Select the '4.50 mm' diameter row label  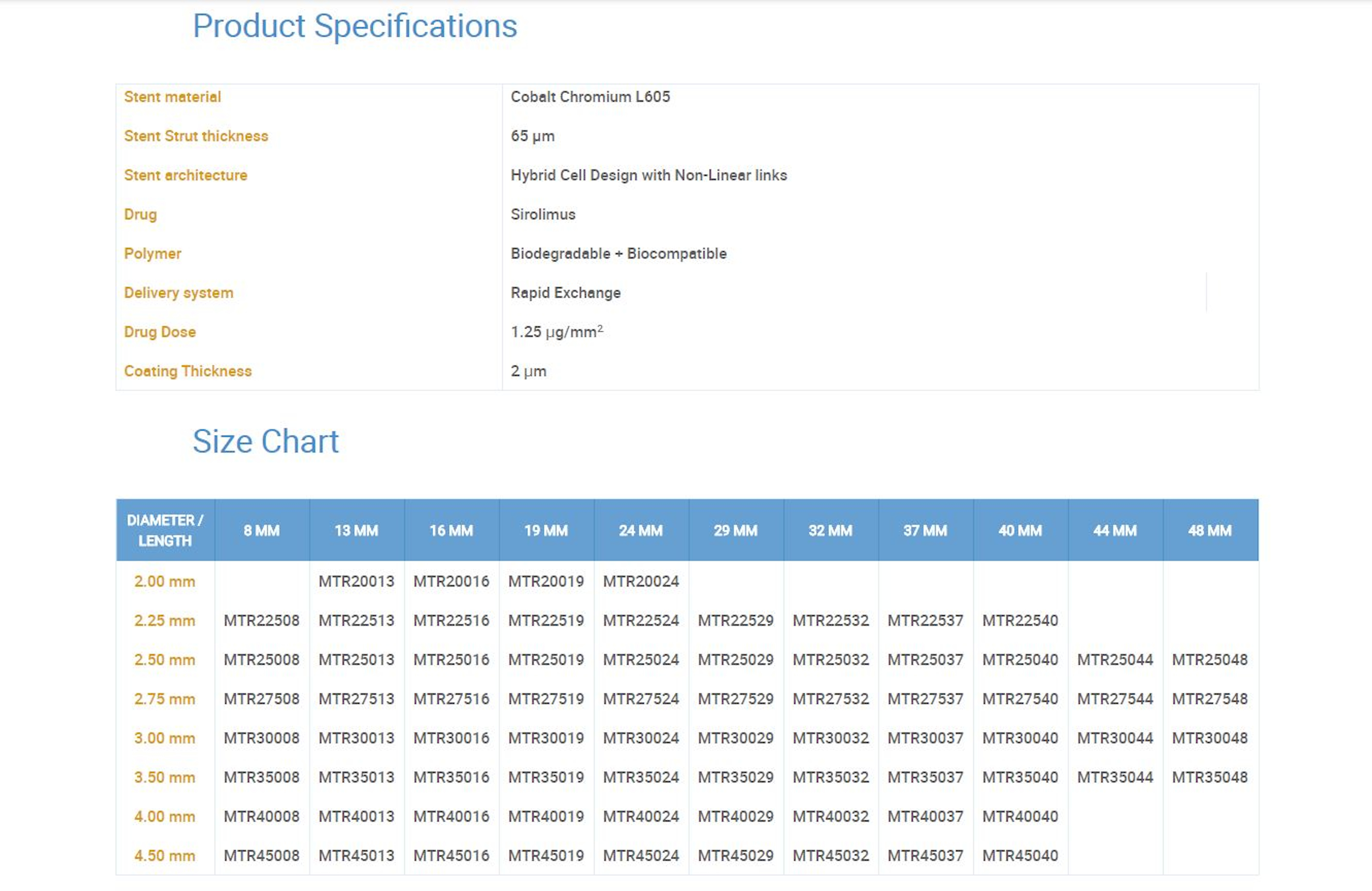(165, 856)
